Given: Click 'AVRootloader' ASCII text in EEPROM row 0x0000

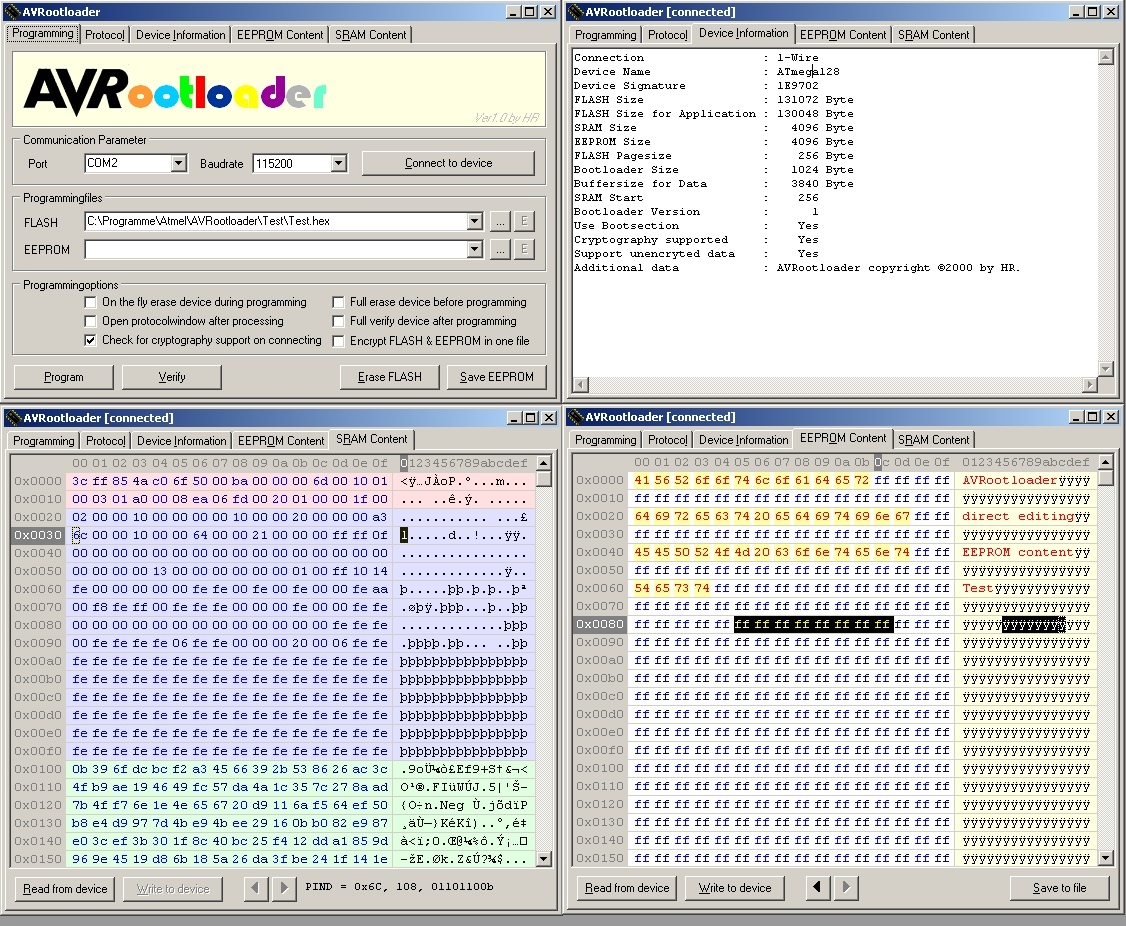Looking at the screenshot, I should tap(1010, 480).
